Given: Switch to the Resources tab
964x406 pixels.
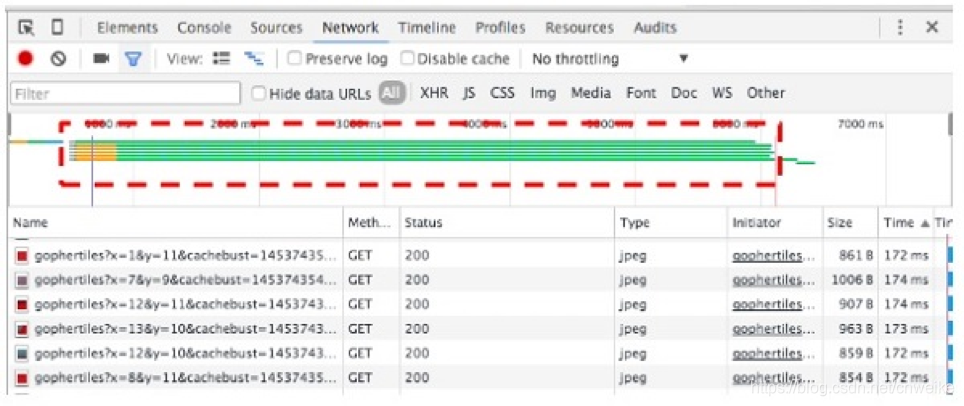Looking at the screenshot, I should pos(579,28).
